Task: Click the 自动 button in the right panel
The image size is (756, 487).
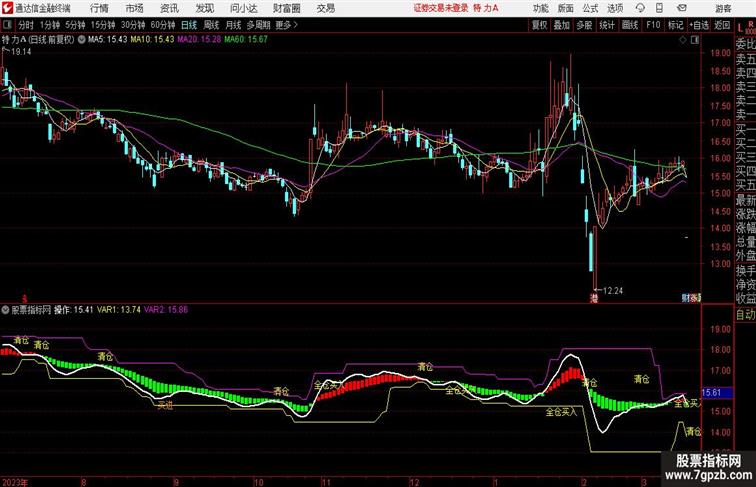Action: click(745, 315)
